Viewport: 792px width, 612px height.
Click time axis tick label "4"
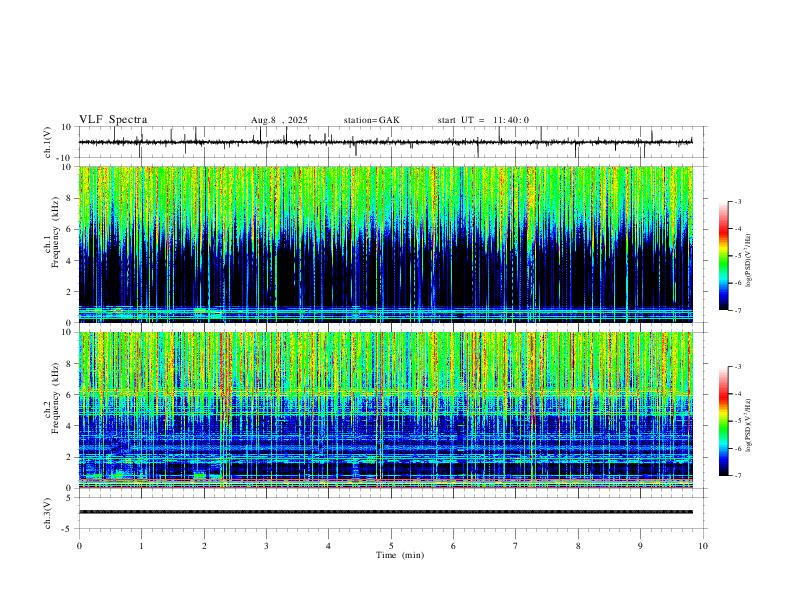pos(328,546)
